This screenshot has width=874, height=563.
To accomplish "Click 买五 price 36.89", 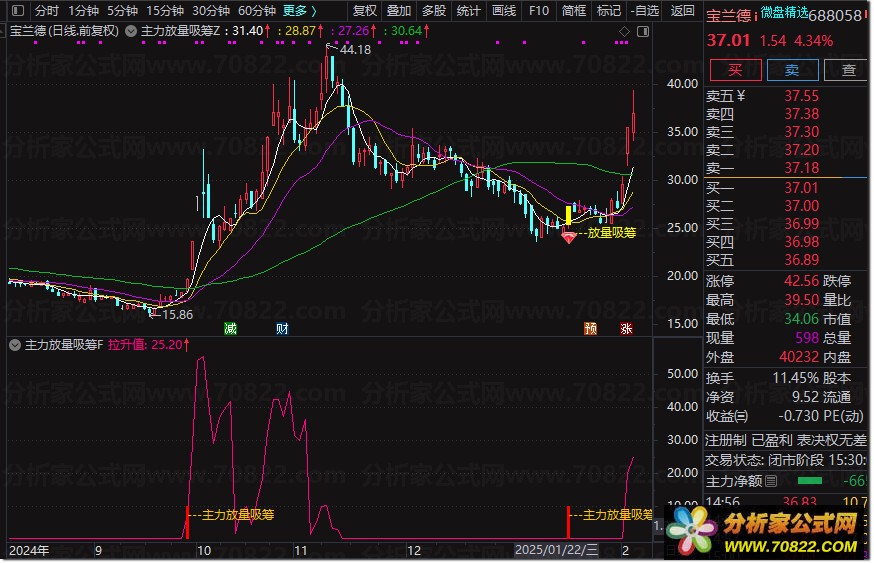I will tap(802, 260).
